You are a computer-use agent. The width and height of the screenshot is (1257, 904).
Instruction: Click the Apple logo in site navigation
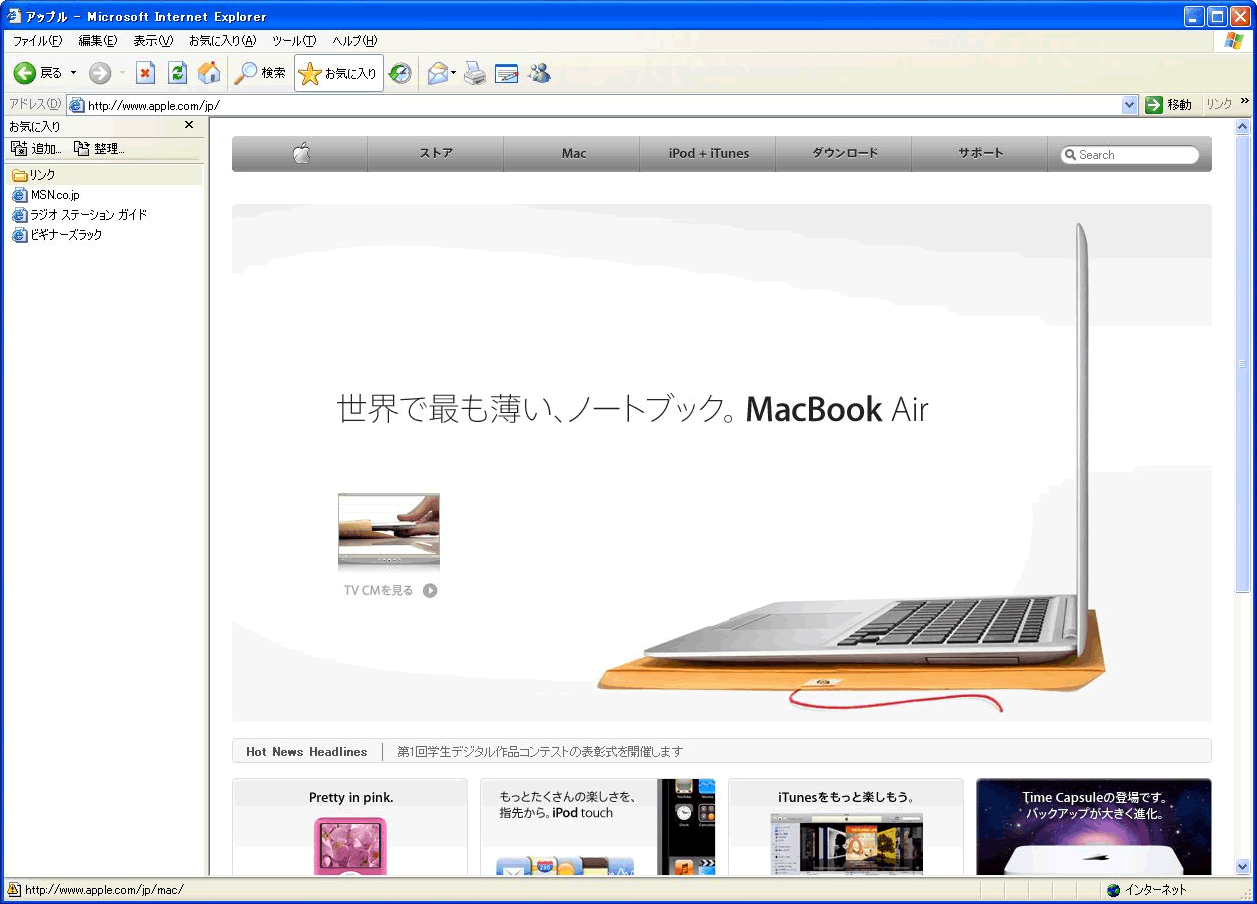tap(301, 154)
